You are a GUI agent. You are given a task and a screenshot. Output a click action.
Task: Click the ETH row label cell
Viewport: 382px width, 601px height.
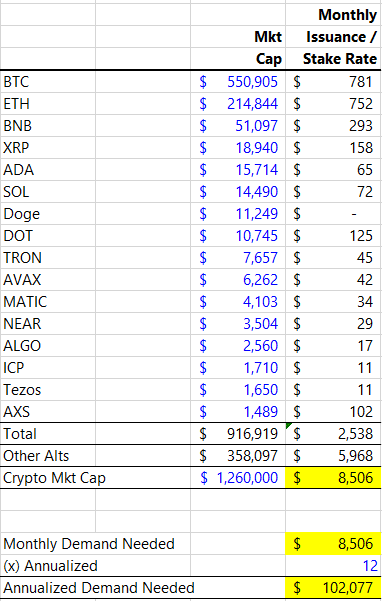tap(48, 103)
